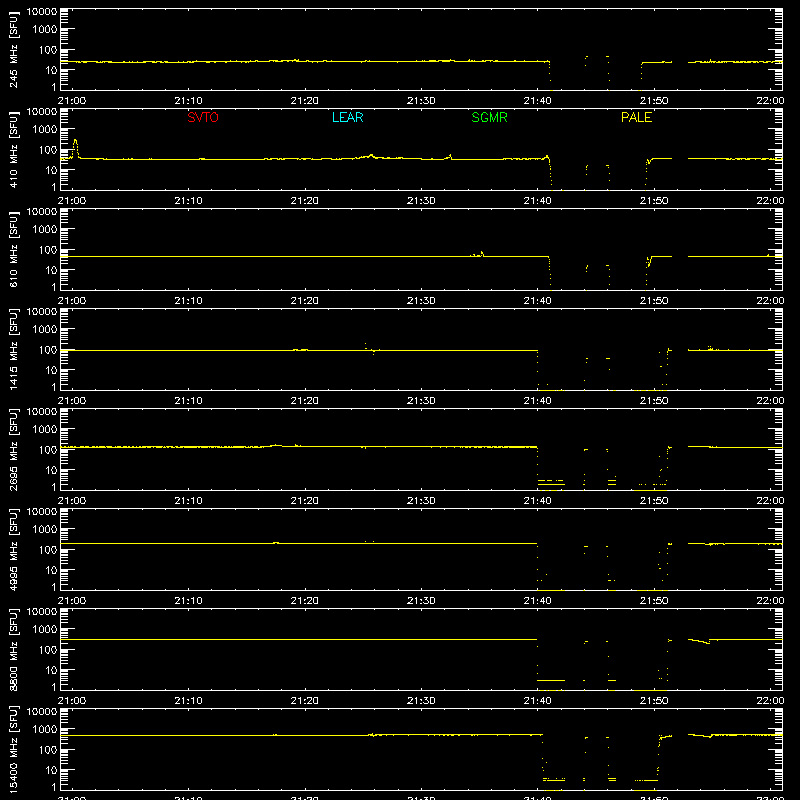Image resolution: width=800 pixels, height=800 pixels.
Task: Click the 21:30 tick under 610 MHz plot
Action: tap(421, 301)
